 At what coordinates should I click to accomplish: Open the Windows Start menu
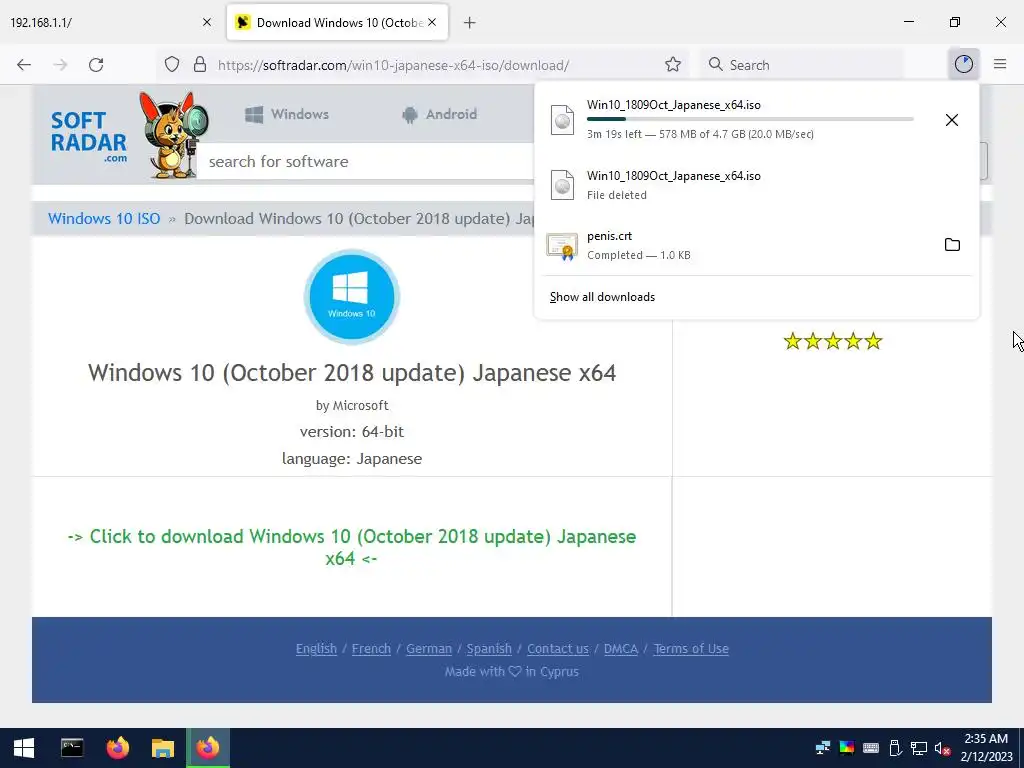point(24,748)
